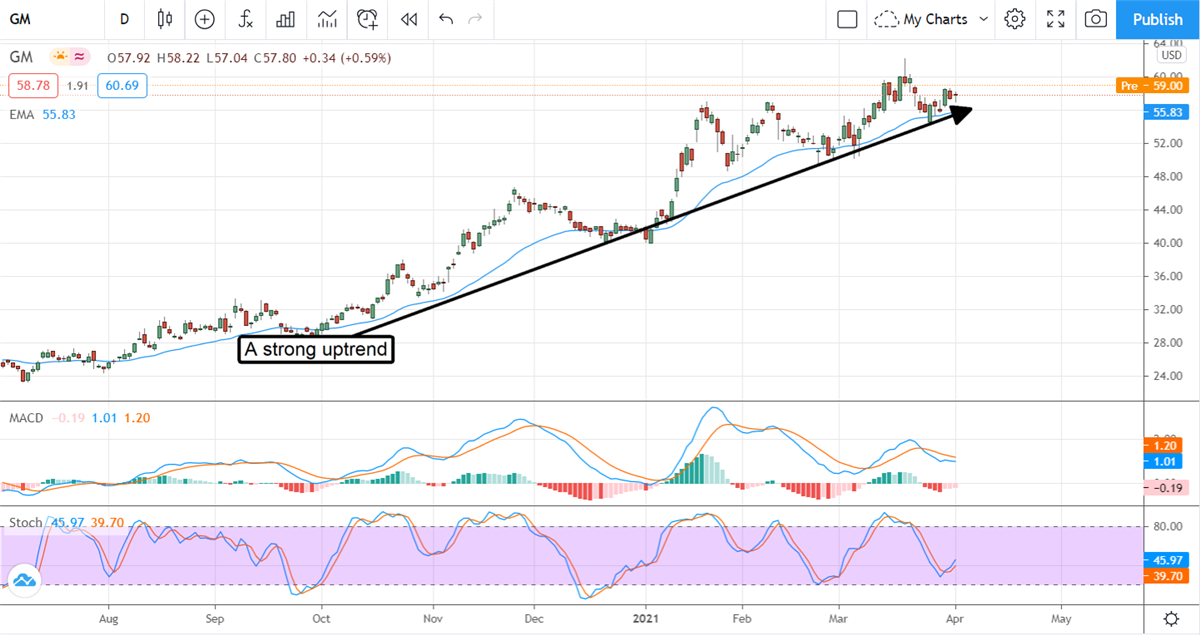Screen dimensions: 1200x635
Task: Expand the My Charts dropdown arrow
Action: pos(984,19)
